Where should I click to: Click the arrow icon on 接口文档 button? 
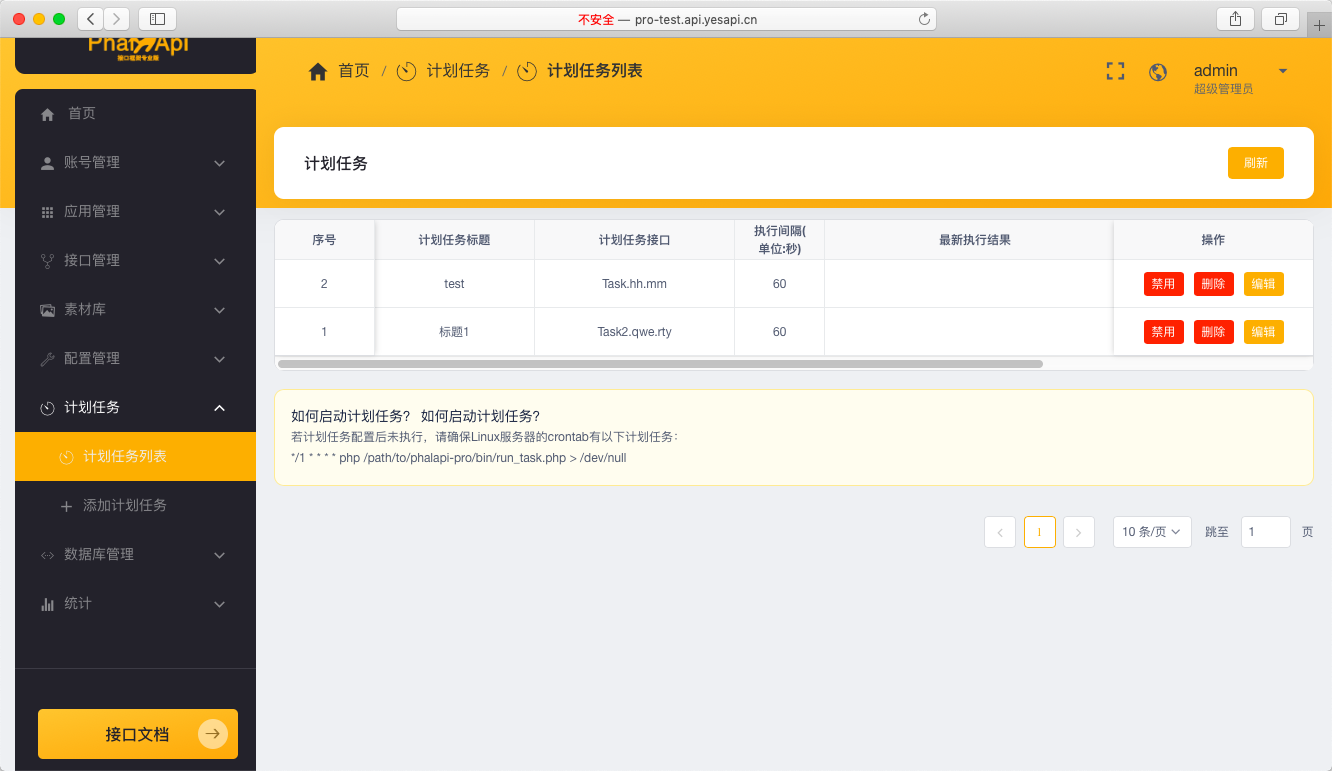click(212, 734)
